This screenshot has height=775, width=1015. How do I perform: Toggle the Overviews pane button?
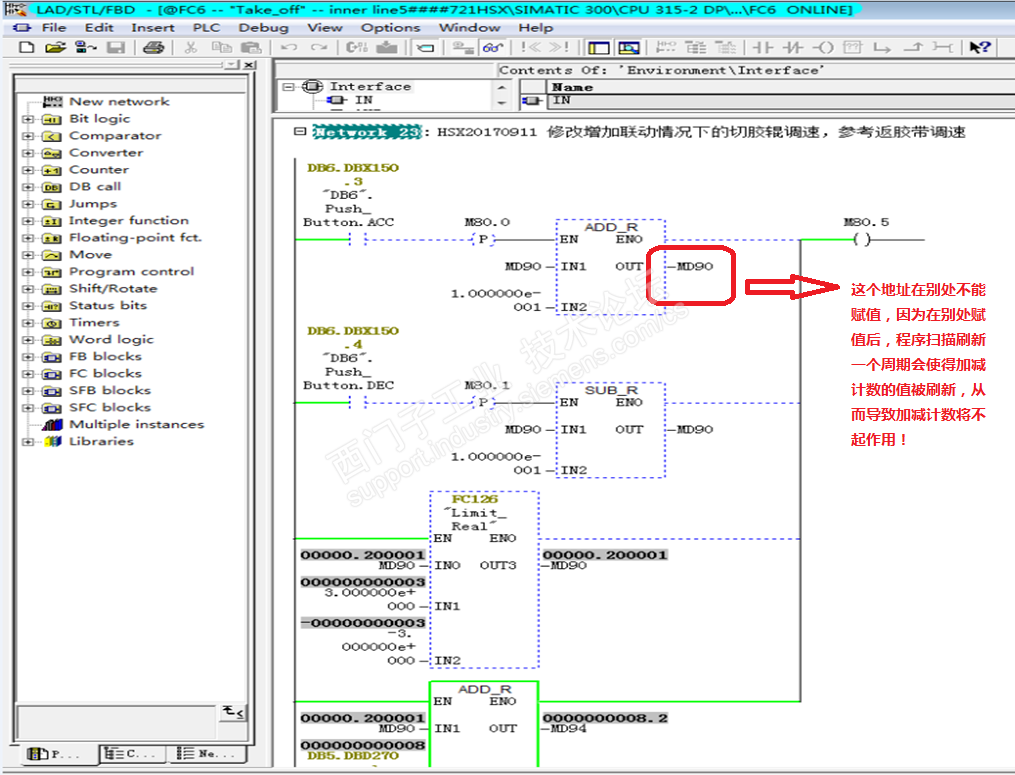click(x=599, y=47)
